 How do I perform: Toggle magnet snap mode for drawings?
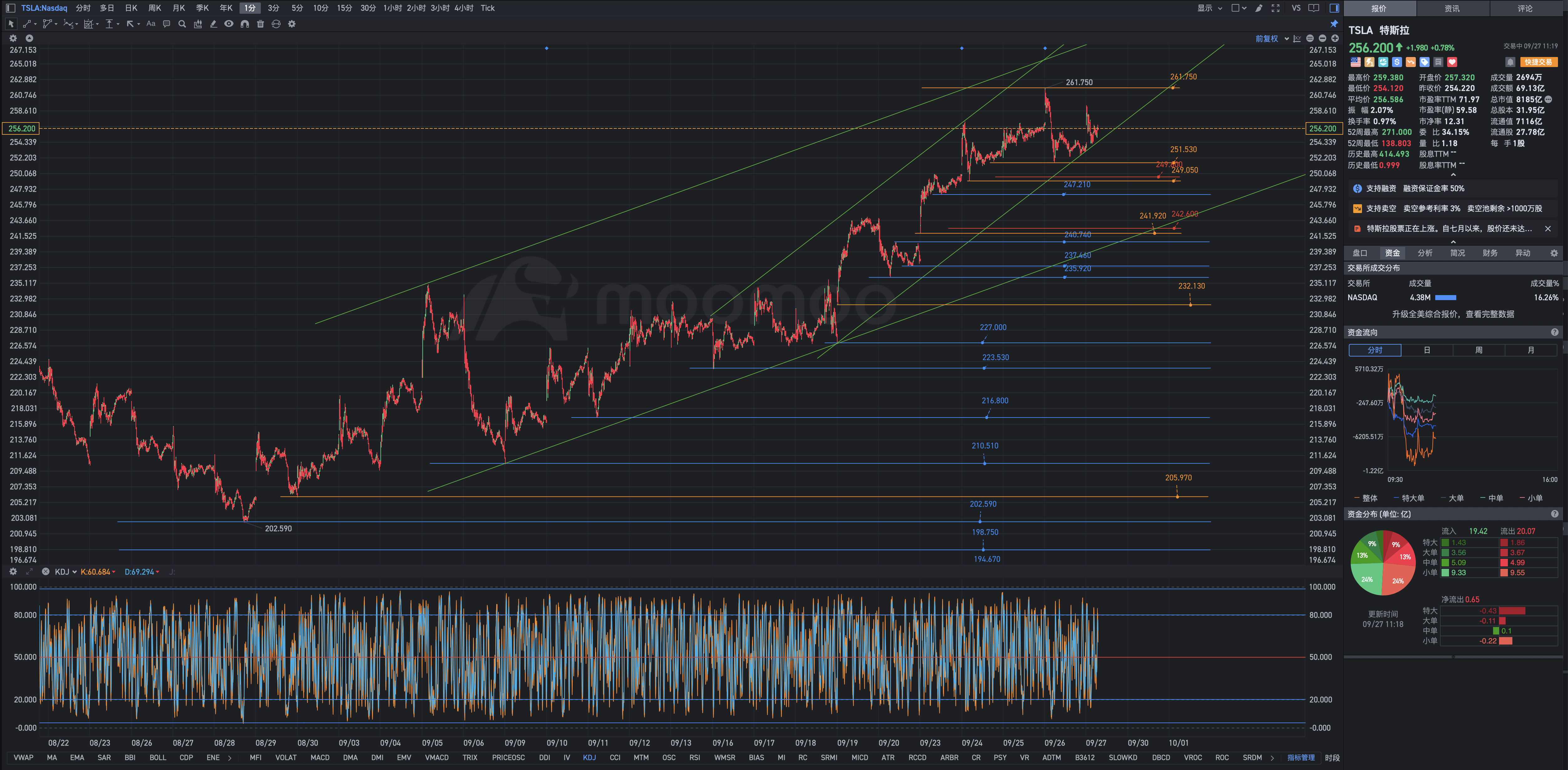click(245, 24)
